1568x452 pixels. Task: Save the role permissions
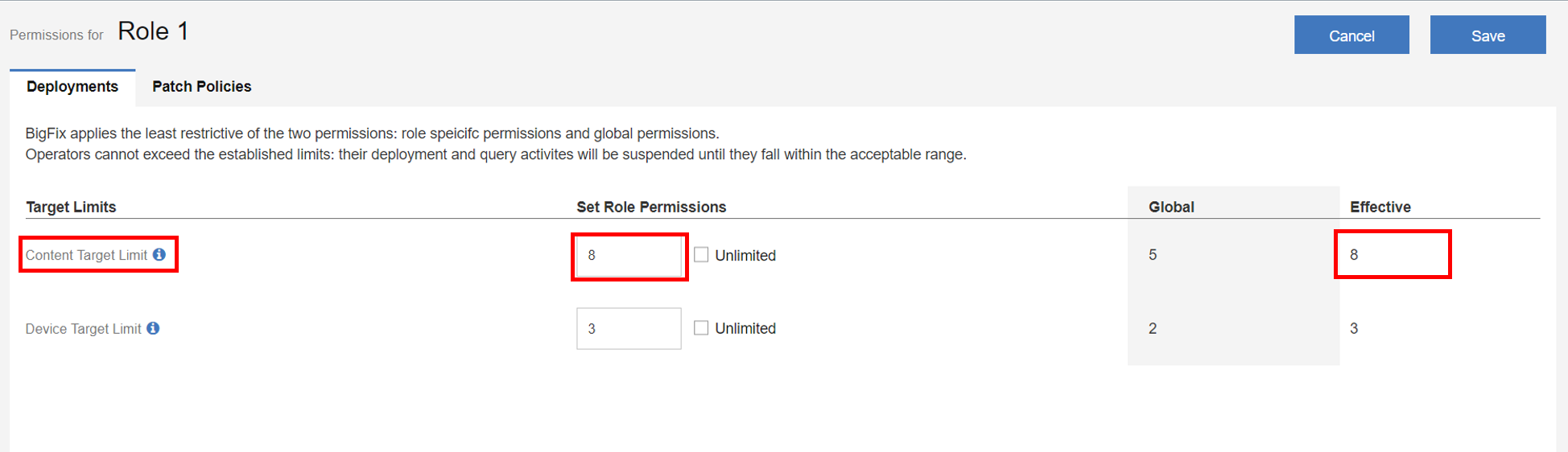(1488, 35)
